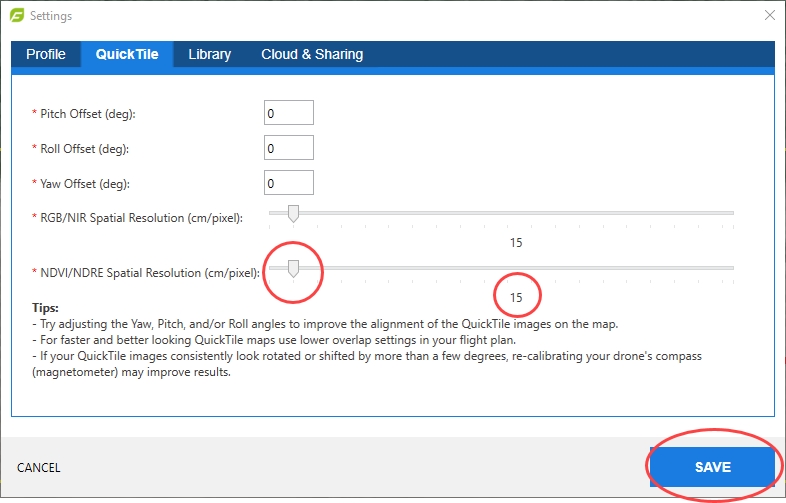Viewport: 786px width, 503px height.
Task: Click the NDVI/NDRE Spatial Resolution slider handle
Action: pos(293,268)
